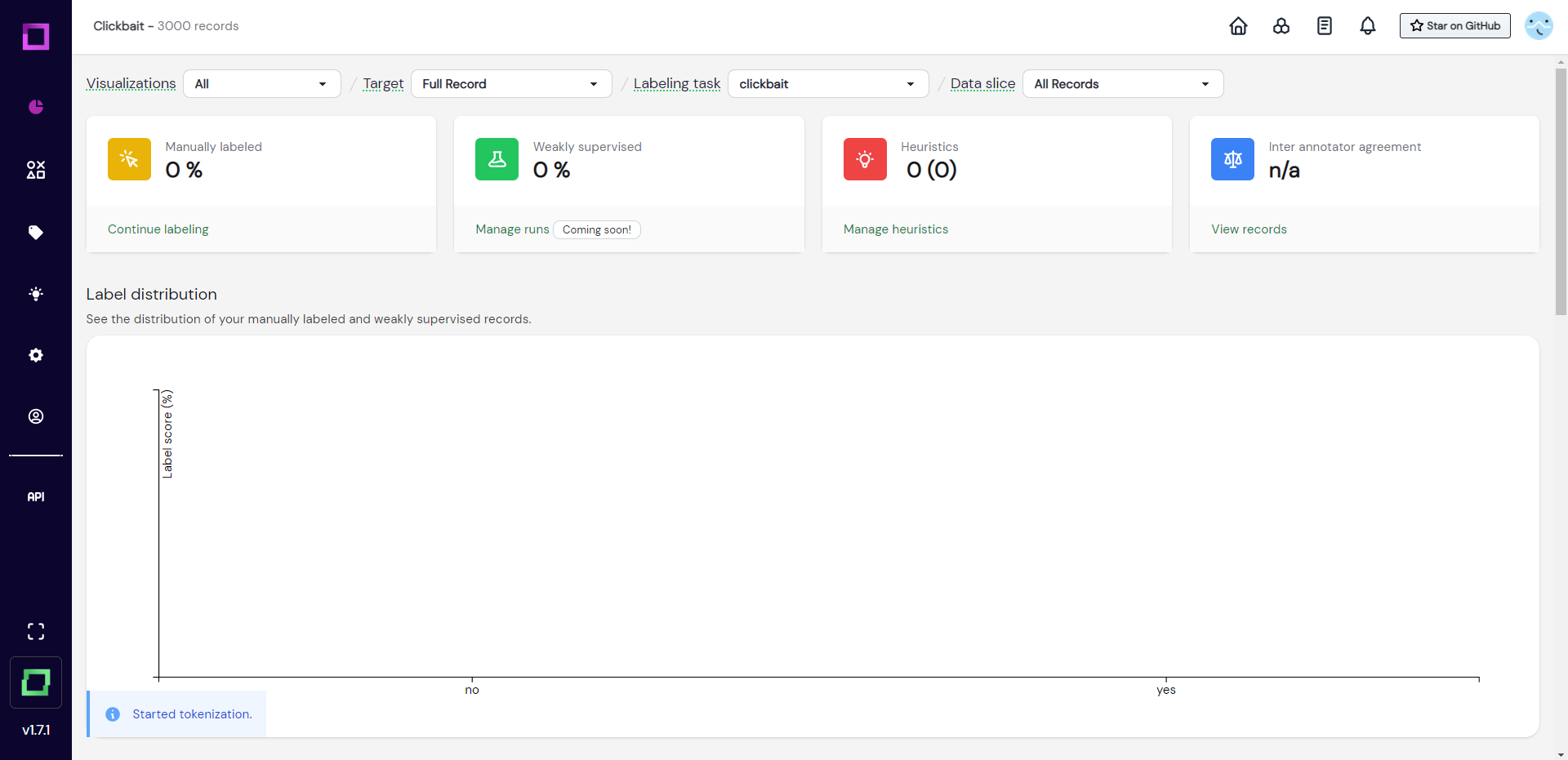Open the API sidebar entry
The height and width of the screenshot is (760, 1568).
pyautogui.click(x=36, y=497)
